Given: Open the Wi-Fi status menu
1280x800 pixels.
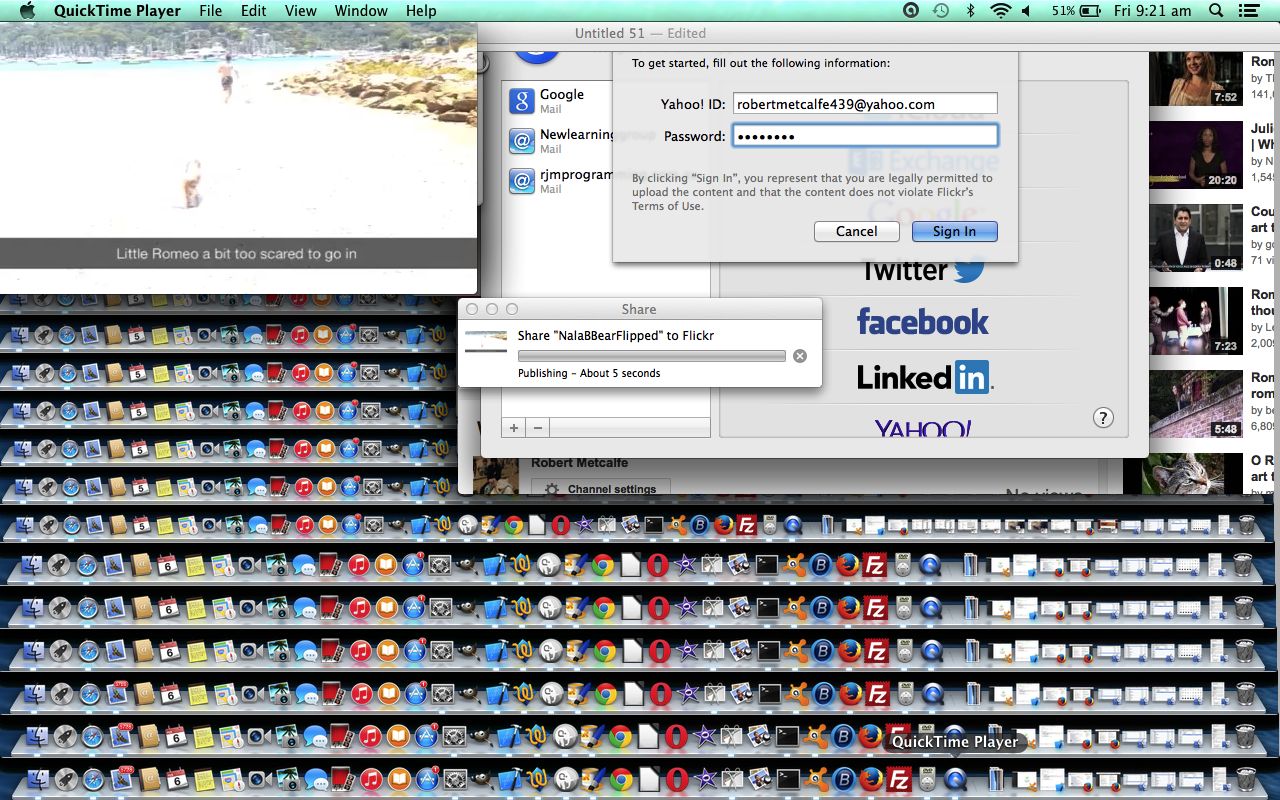Looking at the screenshot, I should [x=1000, y=11].
